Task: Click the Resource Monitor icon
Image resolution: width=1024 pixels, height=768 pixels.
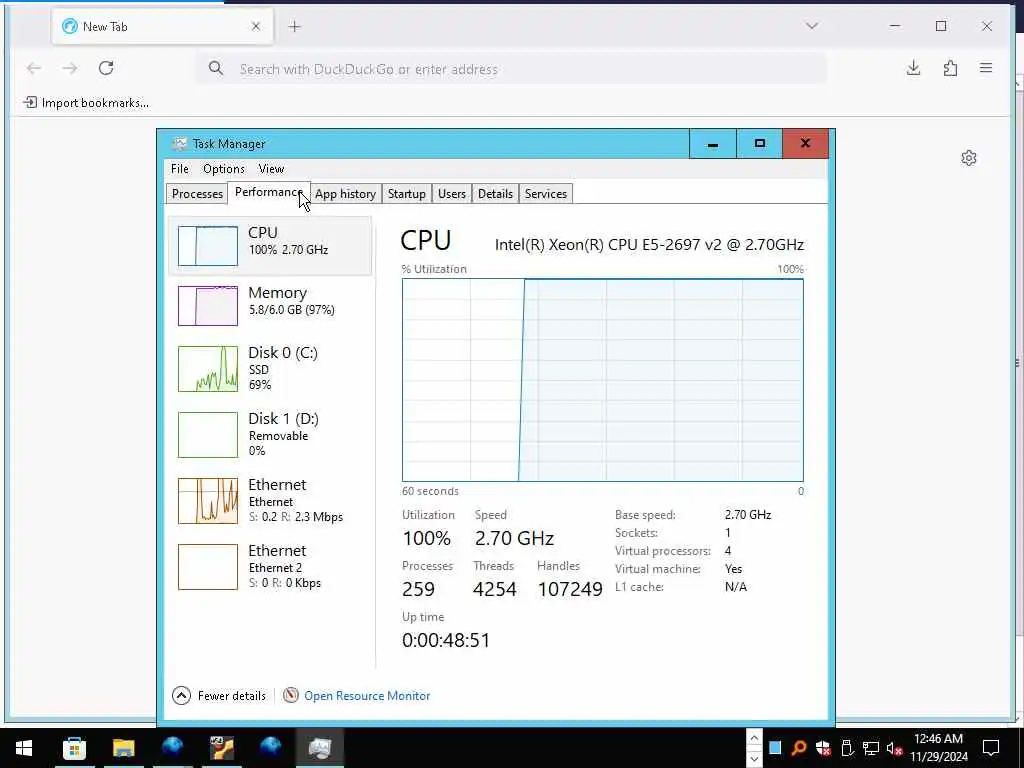Action: pyautogui.click(x=291, y=696)
